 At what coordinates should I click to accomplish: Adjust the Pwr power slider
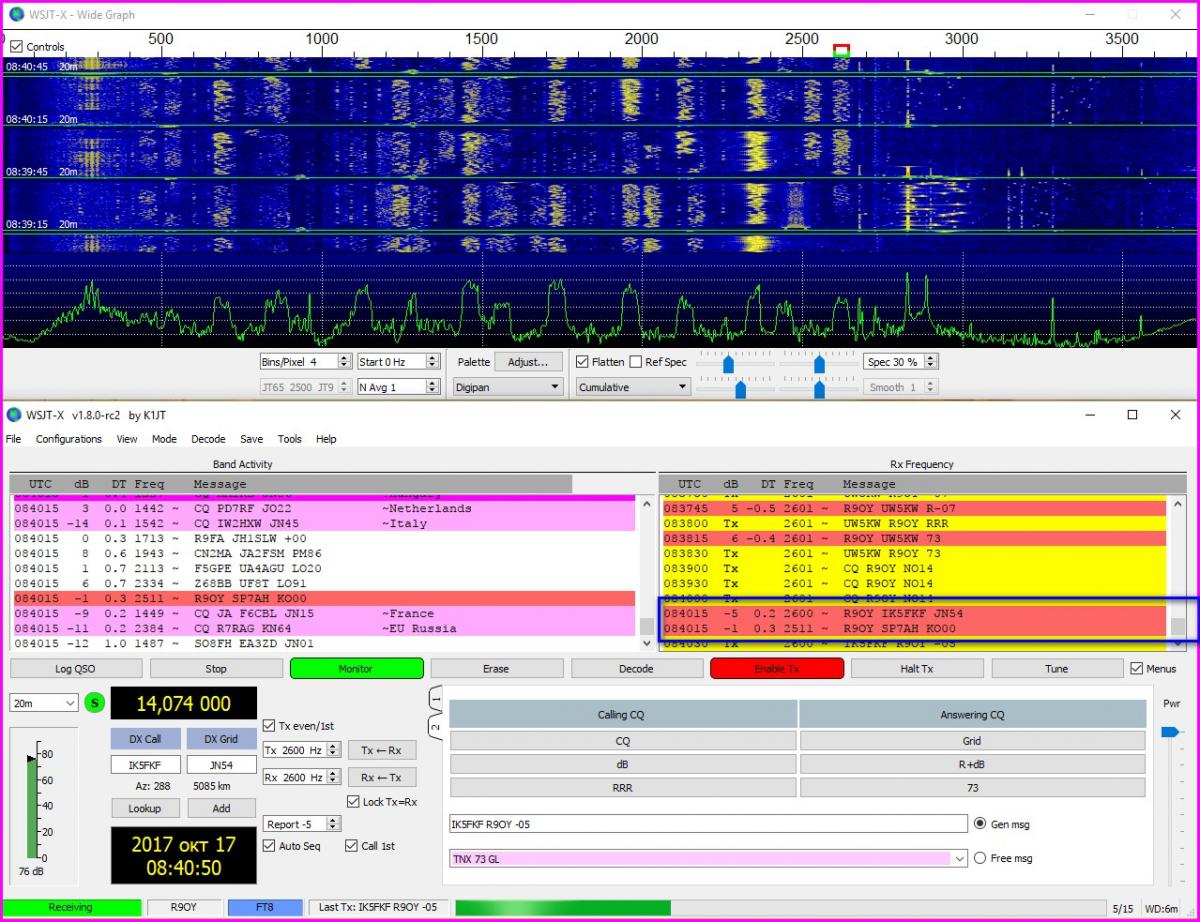tap(1170, 733)
